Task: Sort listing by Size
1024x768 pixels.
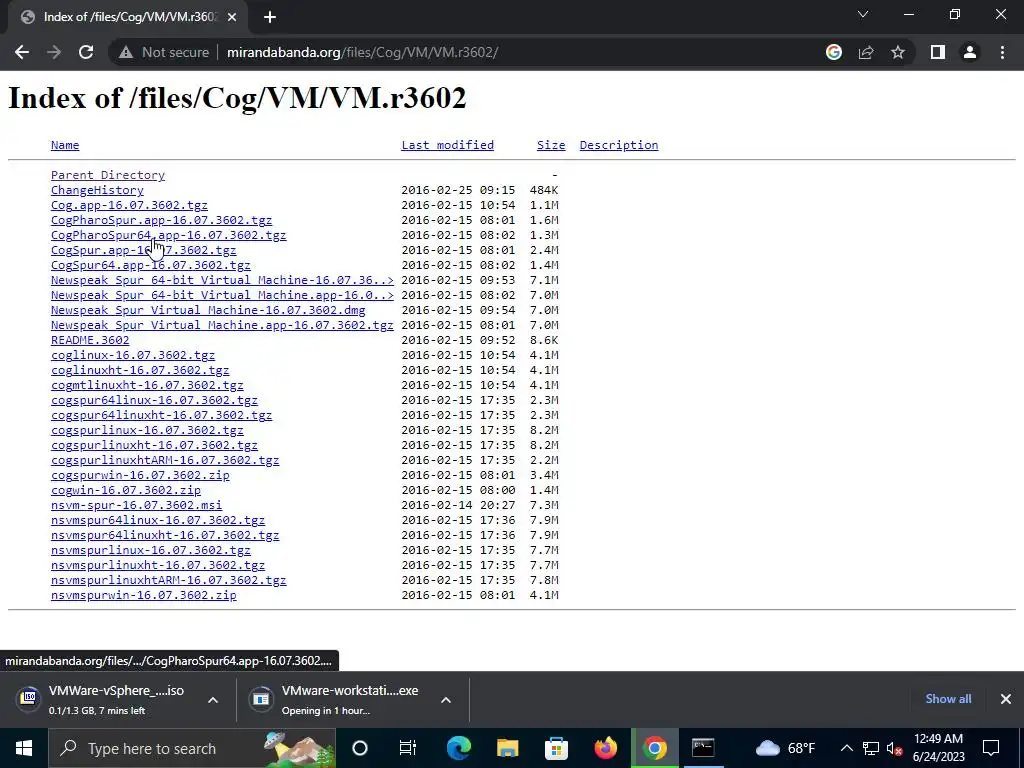Action: tap(551, 145)
